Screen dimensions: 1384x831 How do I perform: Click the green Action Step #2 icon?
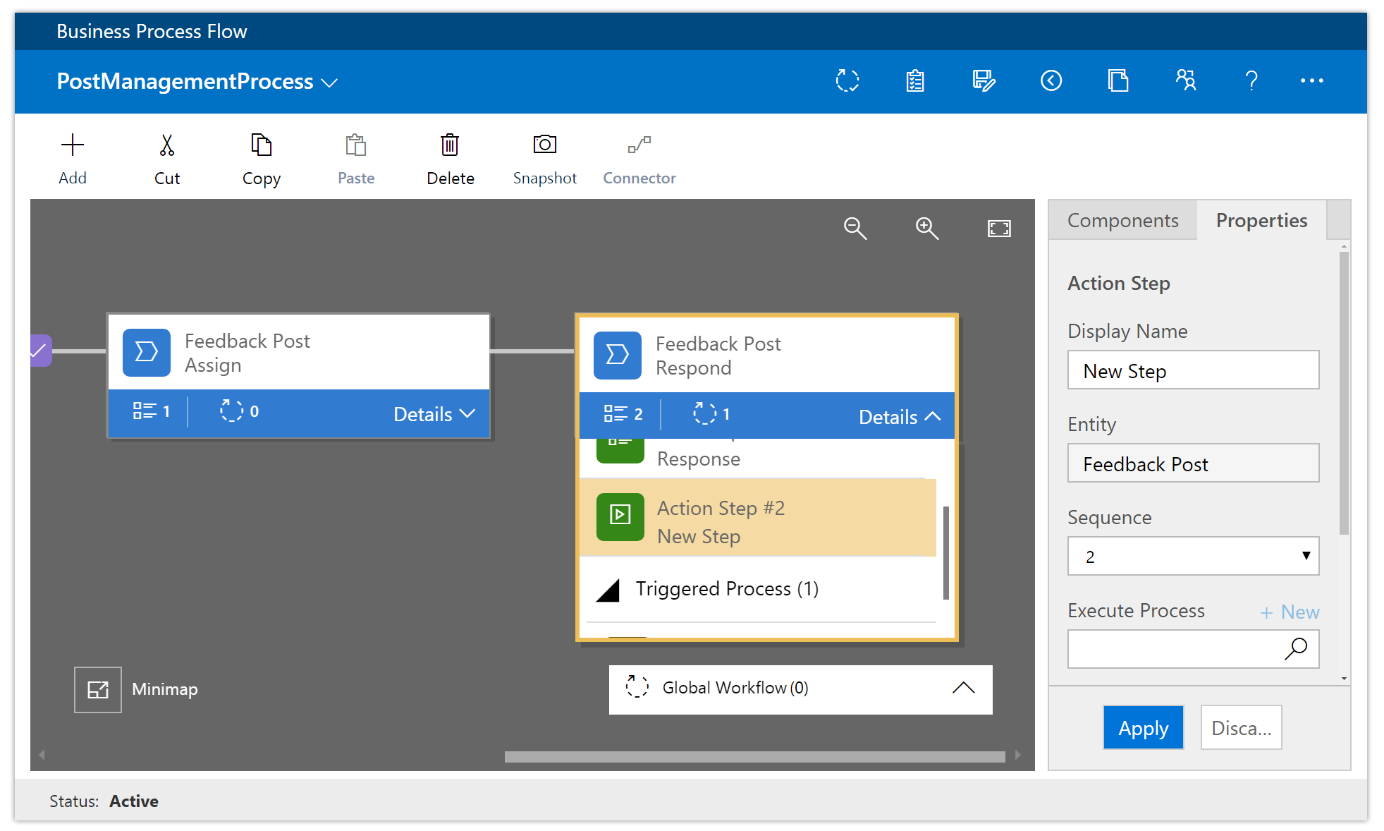(620, 517)
